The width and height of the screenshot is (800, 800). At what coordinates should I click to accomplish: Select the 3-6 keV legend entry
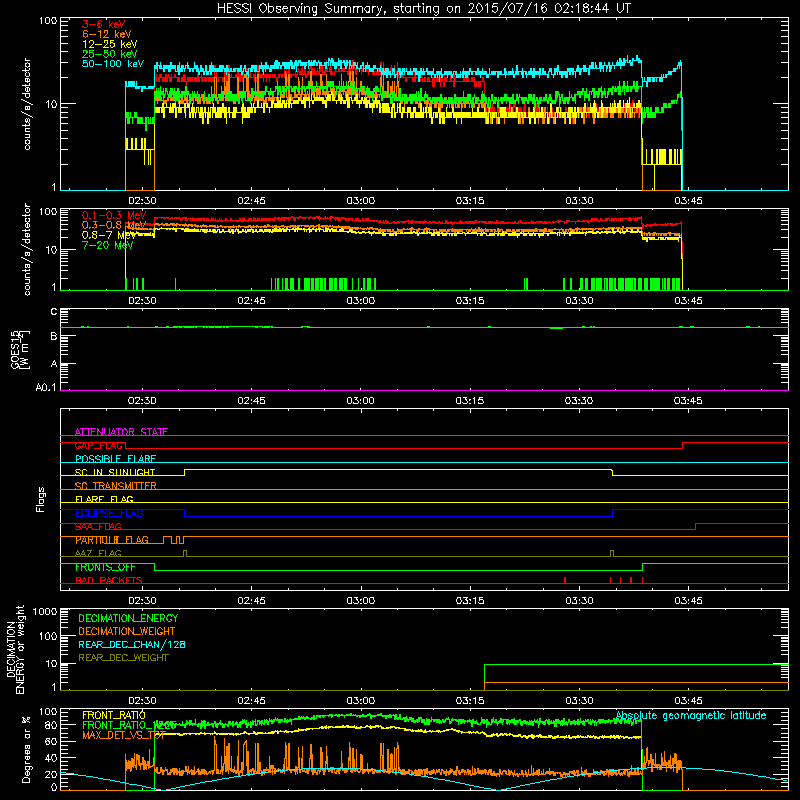[104, 24]
